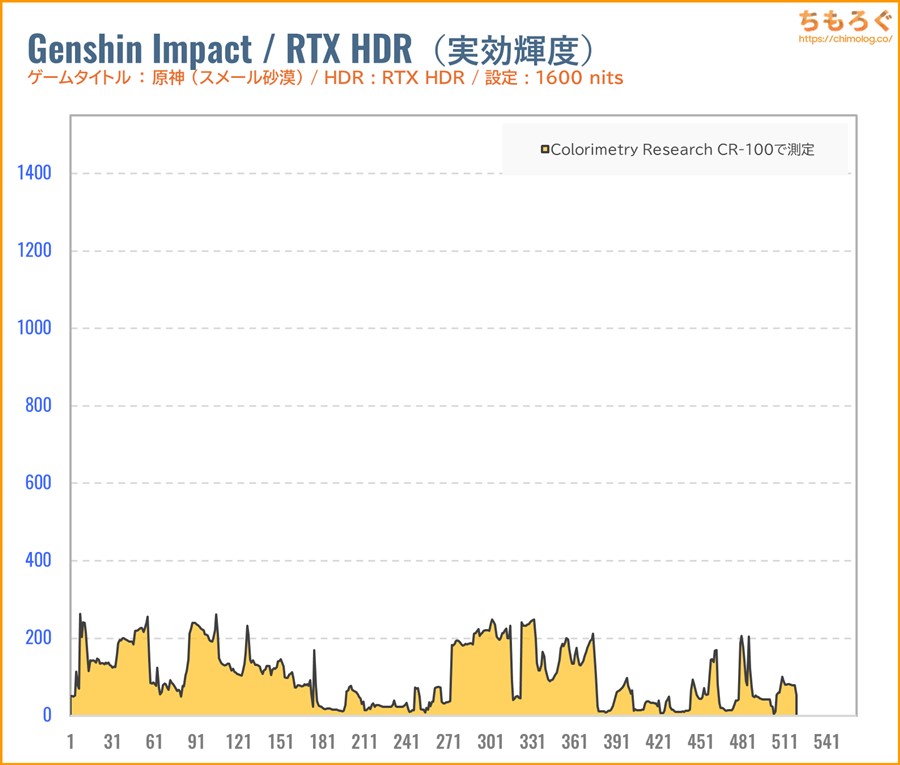Click the x-axis label 61

point(154,741)
